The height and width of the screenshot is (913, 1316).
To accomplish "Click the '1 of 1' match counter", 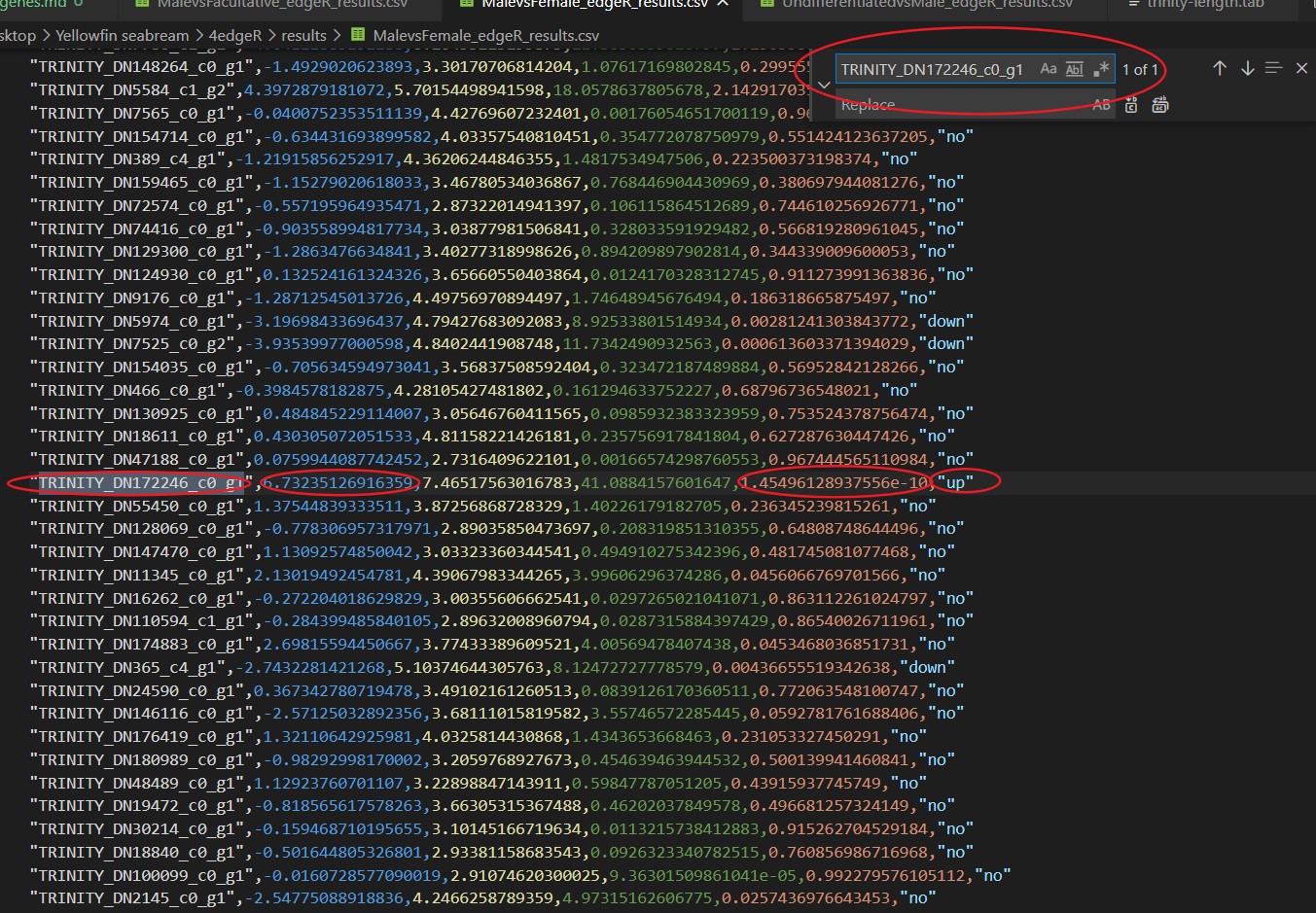I will 1140,69.
